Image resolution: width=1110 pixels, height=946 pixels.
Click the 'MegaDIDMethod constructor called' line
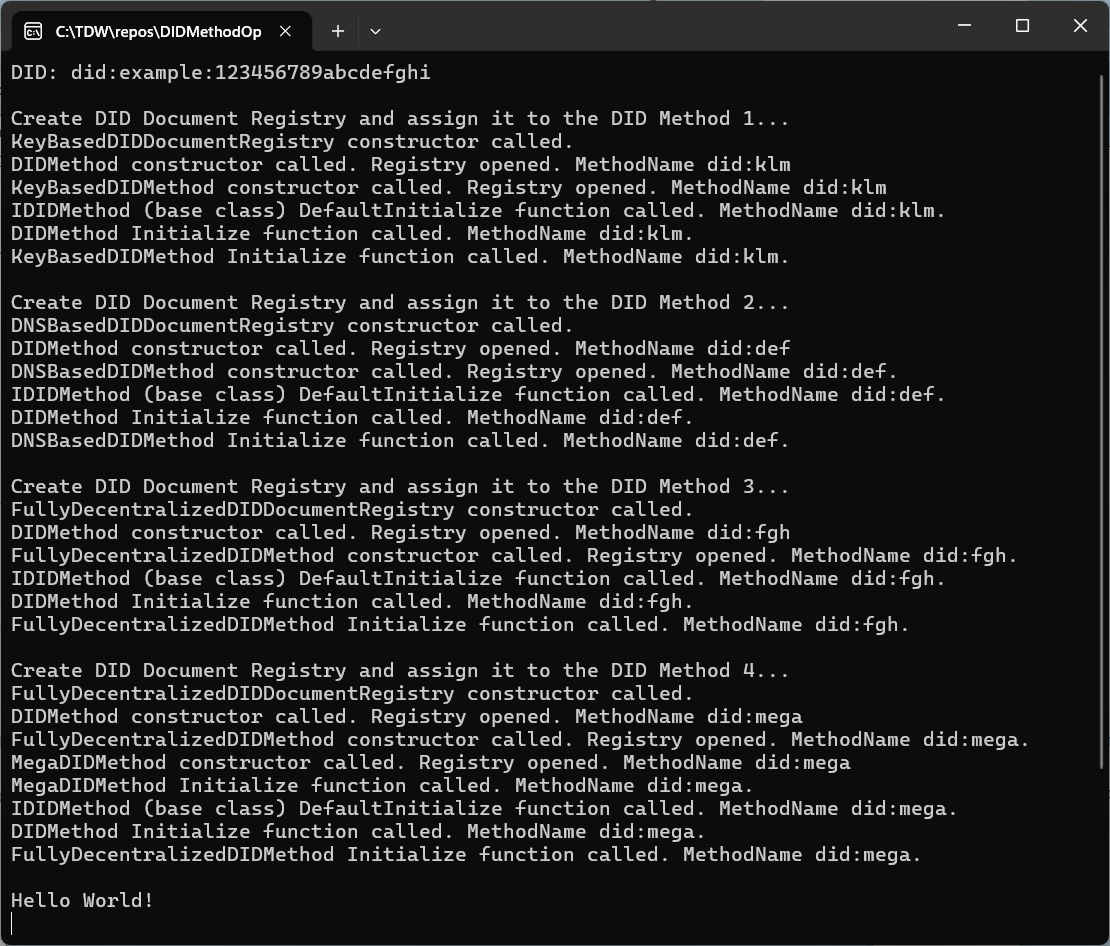coord(430,762)
